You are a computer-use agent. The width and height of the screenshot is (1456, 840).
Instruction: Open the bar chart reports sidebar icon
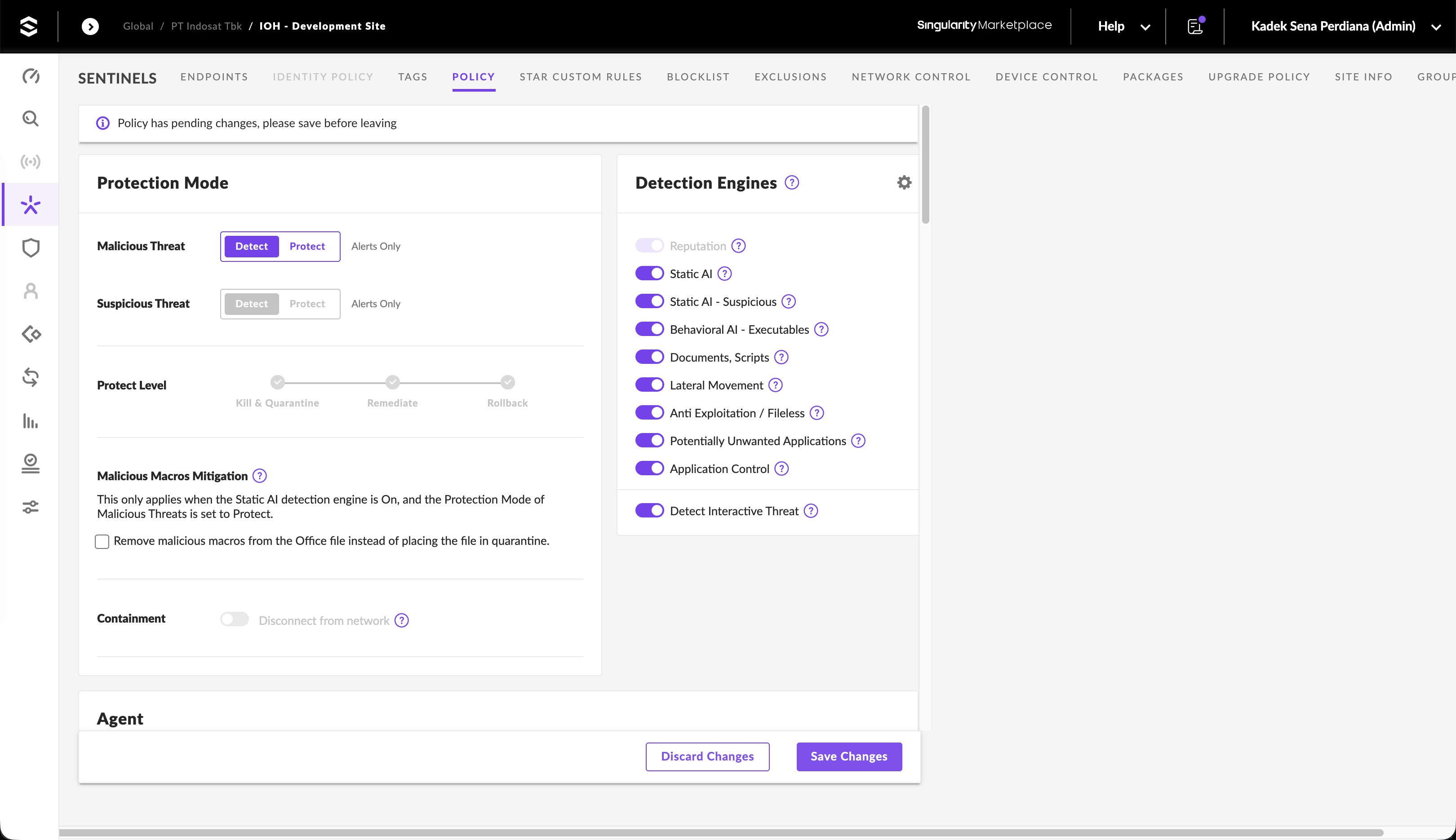coord(31,420)
